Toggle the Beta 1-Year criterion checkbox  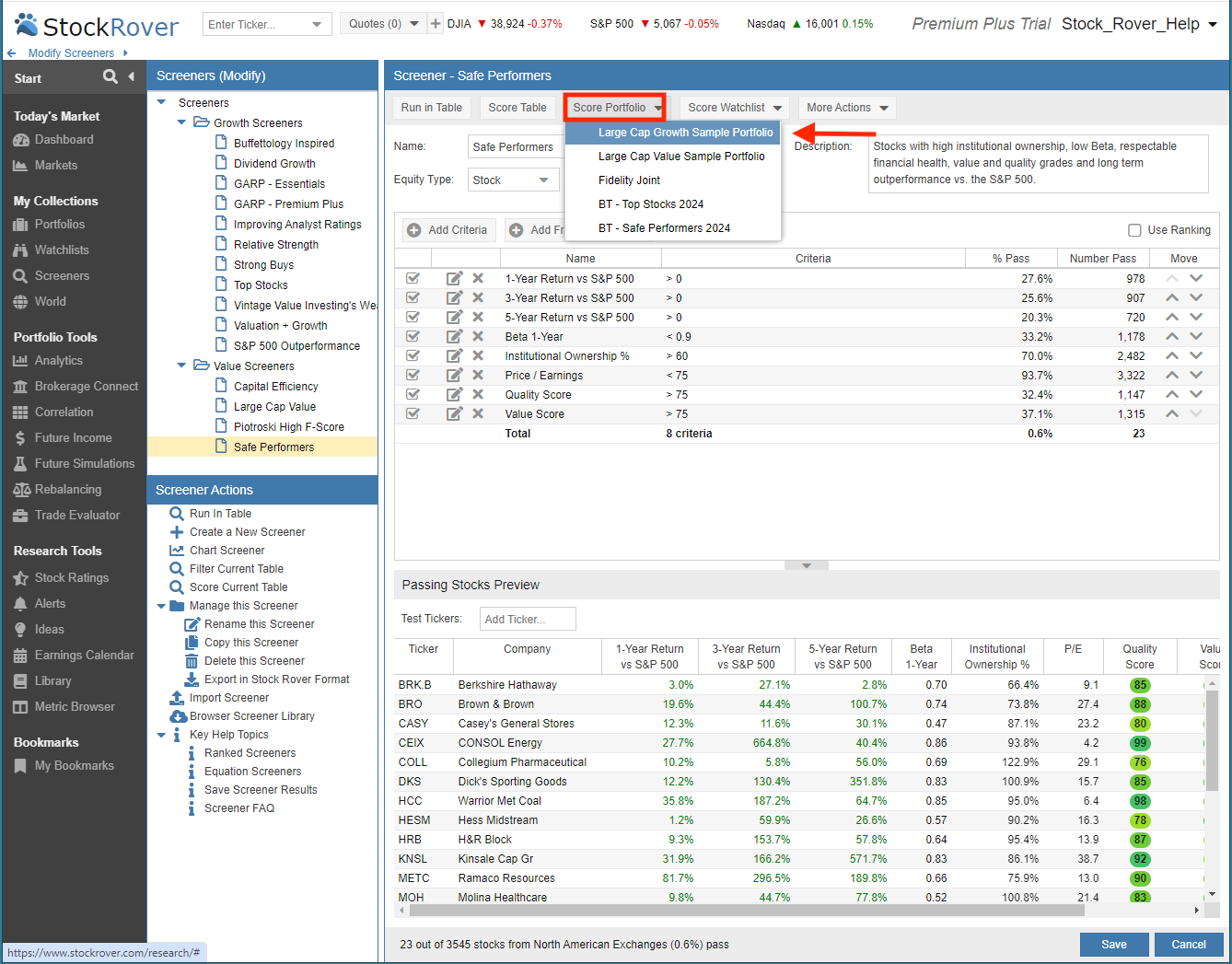(x=413, y=336)
